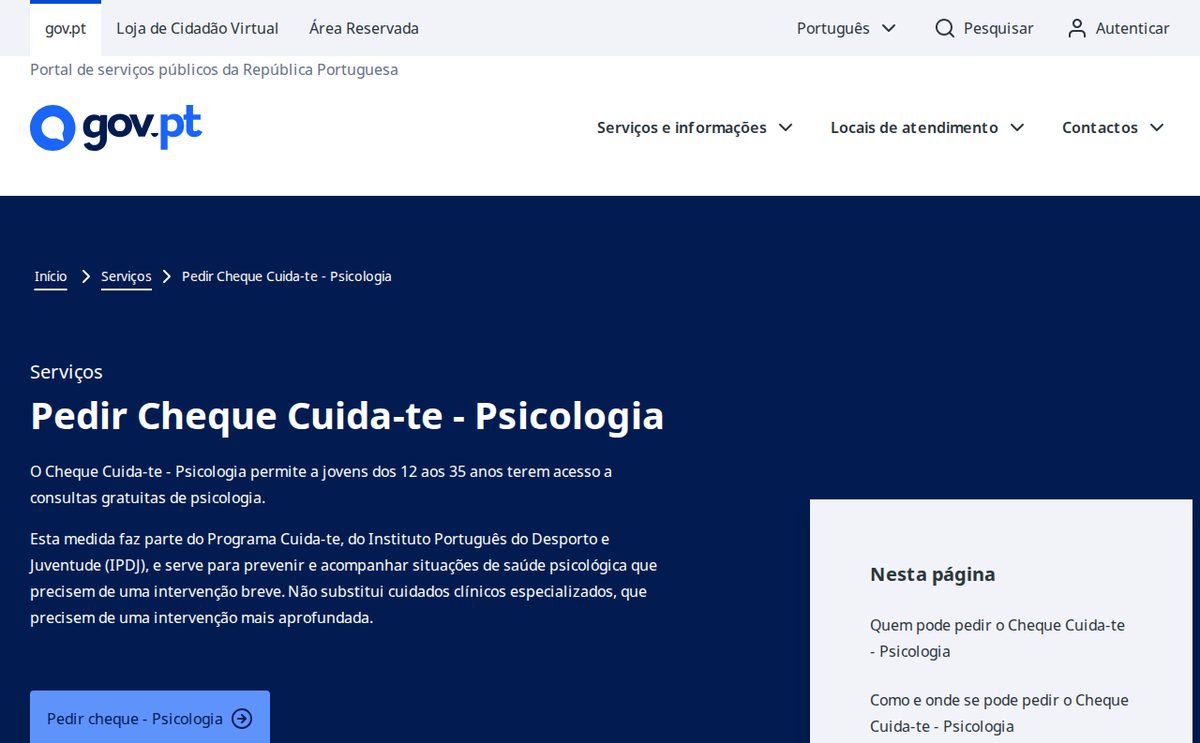This screenshot has width=1200, height=743.
Task: Go to Serviços breadcrumb link
Action: coord(126,277)
